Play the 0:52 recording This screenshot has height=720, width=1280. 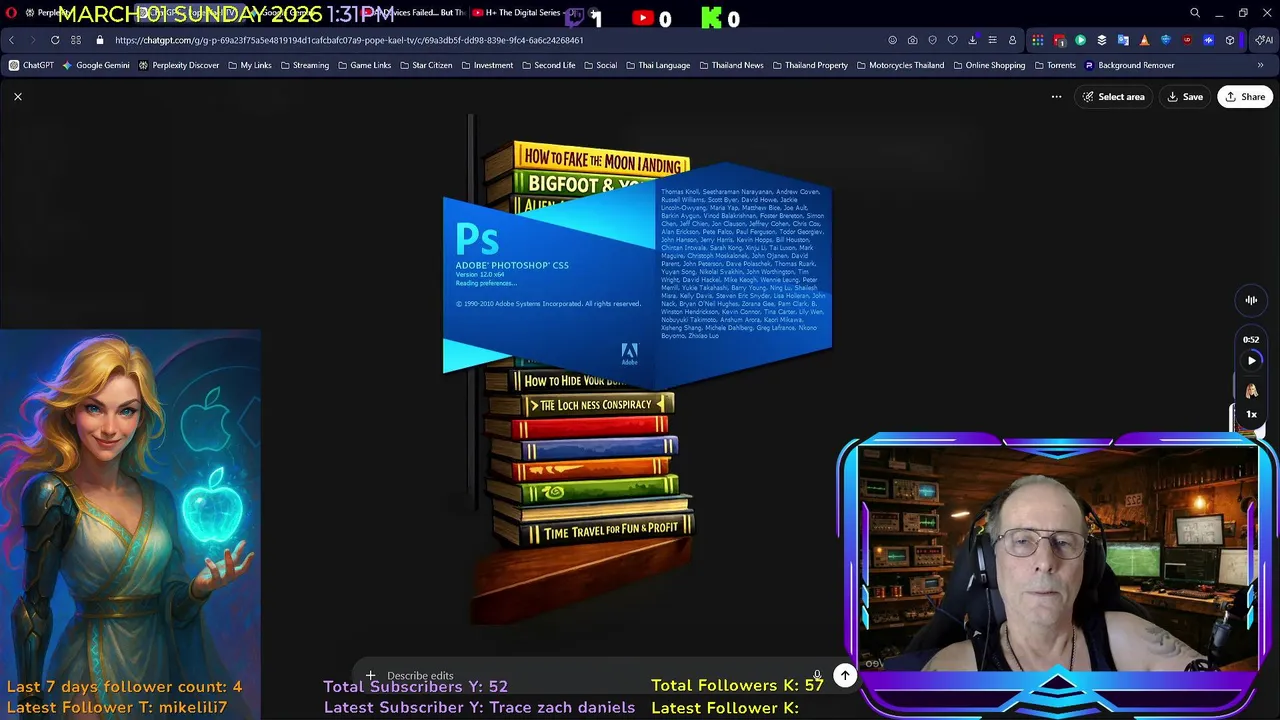tap(1251, 361)
